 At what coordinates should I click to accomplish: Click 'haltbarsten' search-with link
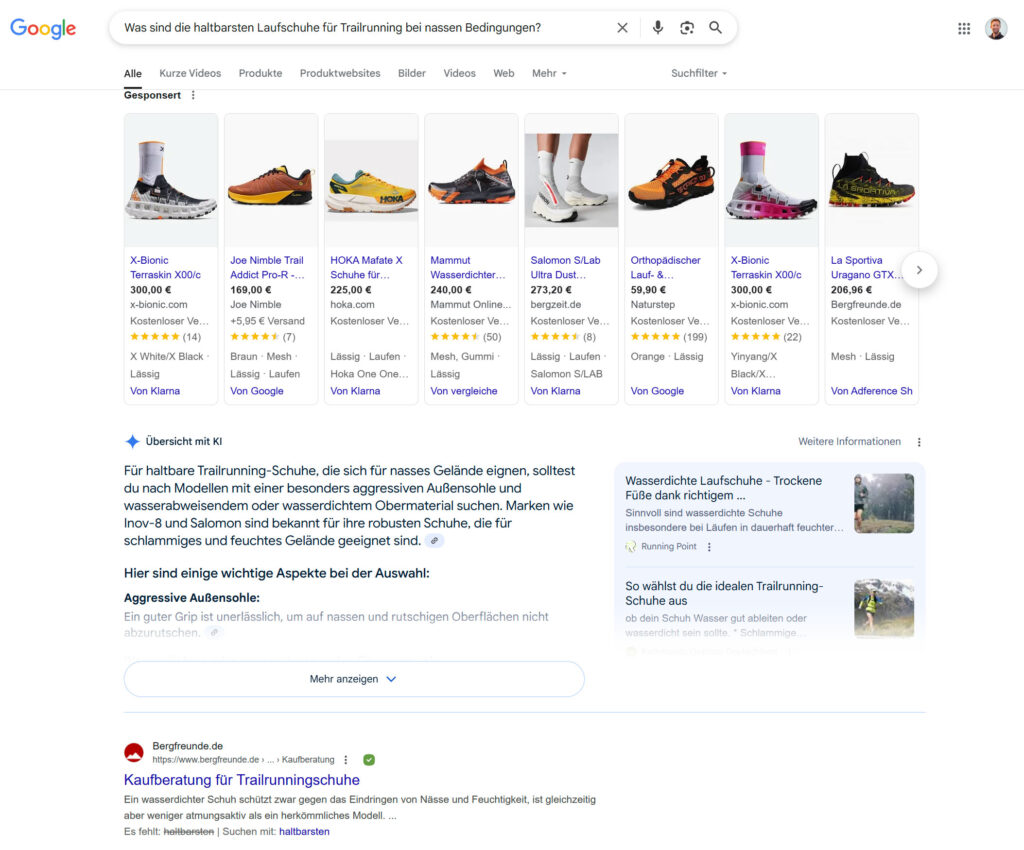click(x=304, y=832)
